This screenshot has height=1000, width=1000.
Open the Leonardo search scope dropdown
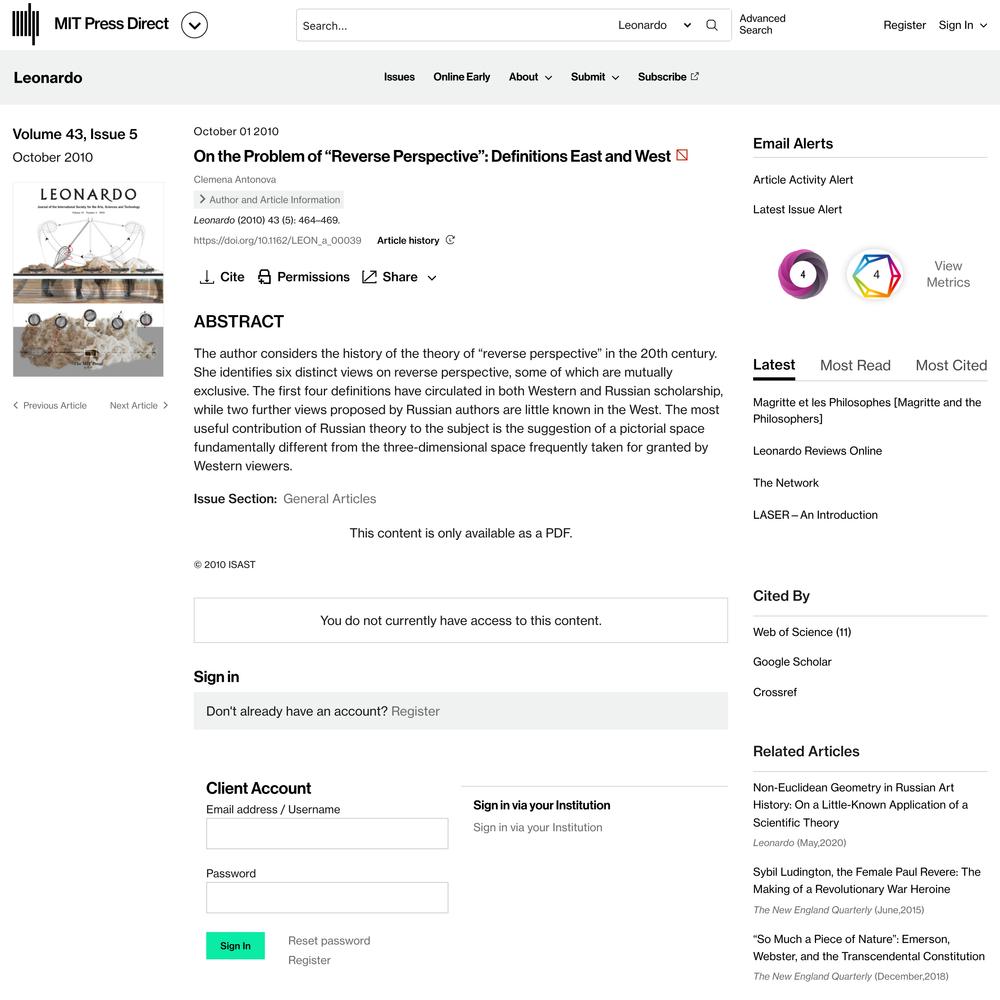[x=654, y=26]
